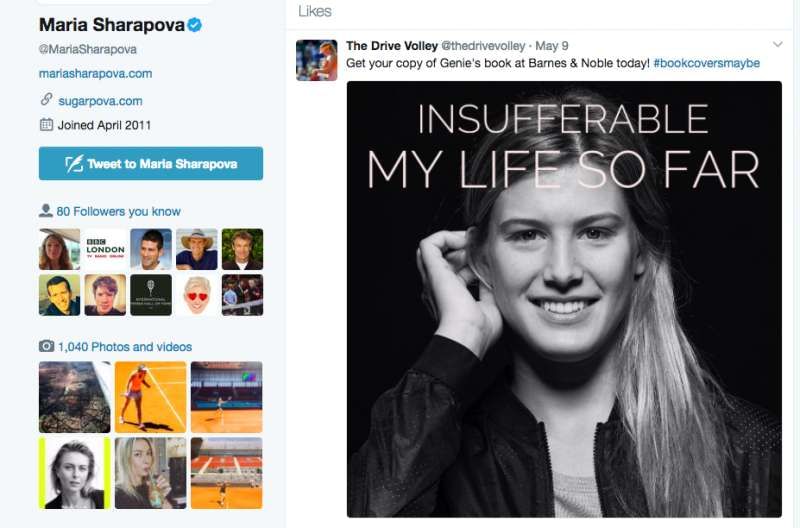
Task: Open the mariasharapova.com link
Action: coord(95,73)
